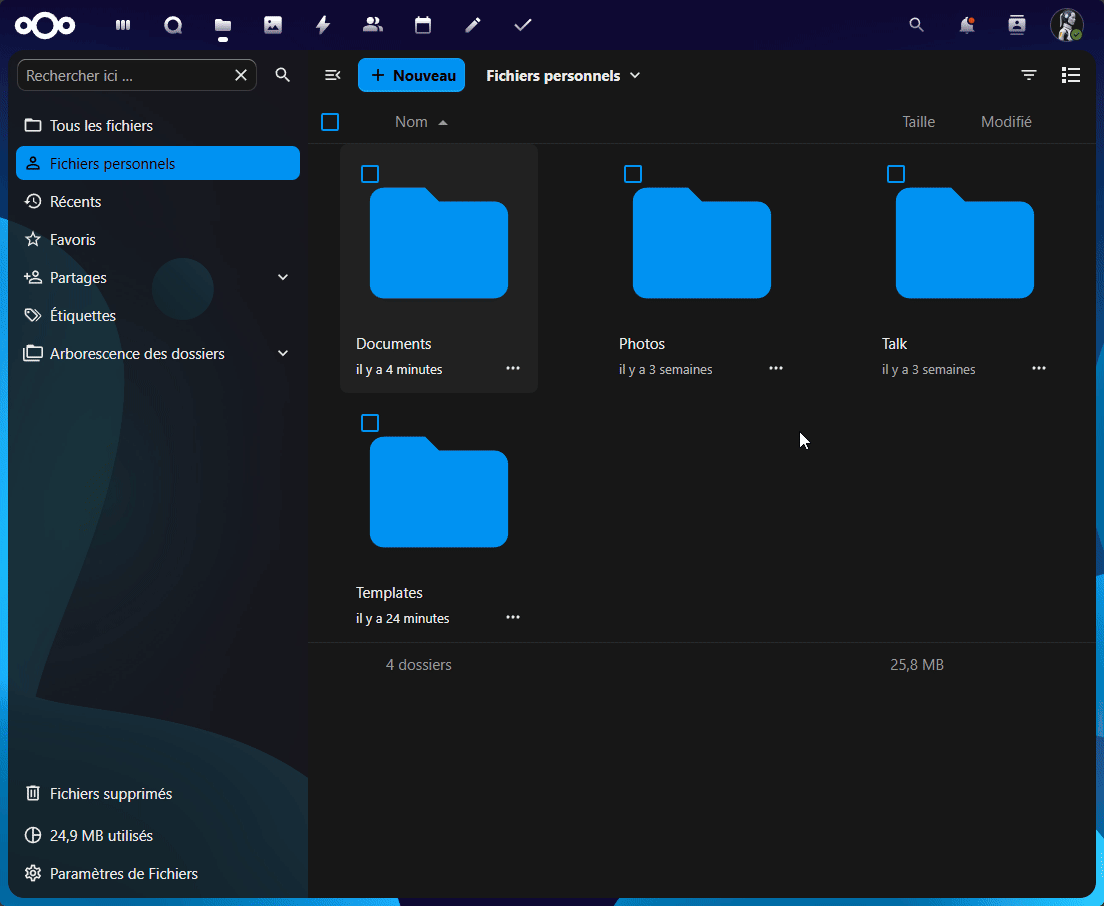1104x906 pixels.
Task: Open Favoris view
Action: [158, 239]
